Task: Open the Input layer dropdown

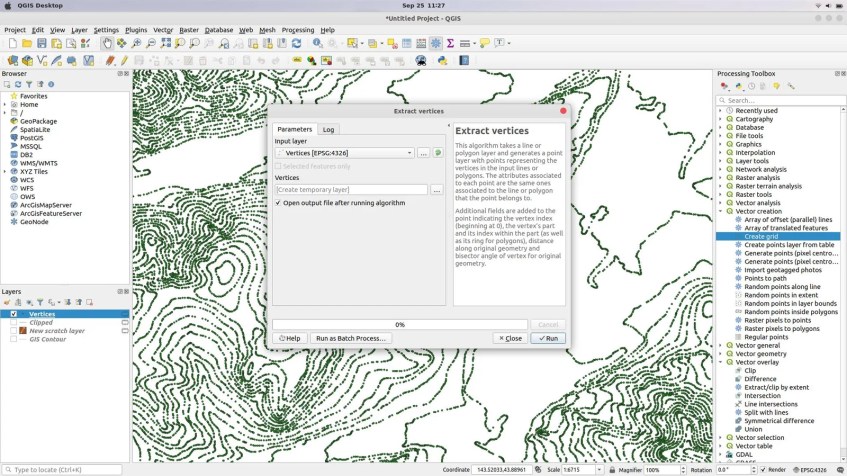Action: [x=345, y=153]
